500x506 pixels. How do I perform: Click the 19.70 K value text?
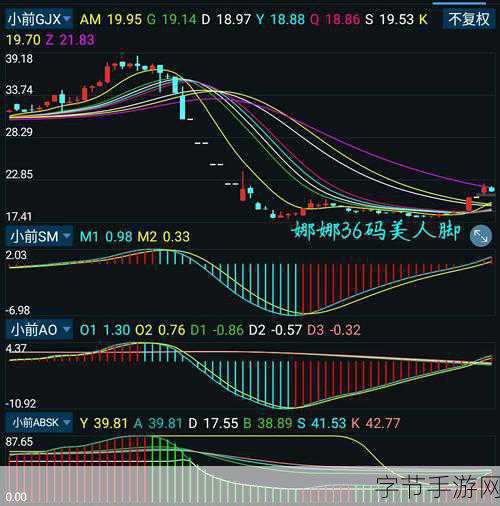click(23, 40)
